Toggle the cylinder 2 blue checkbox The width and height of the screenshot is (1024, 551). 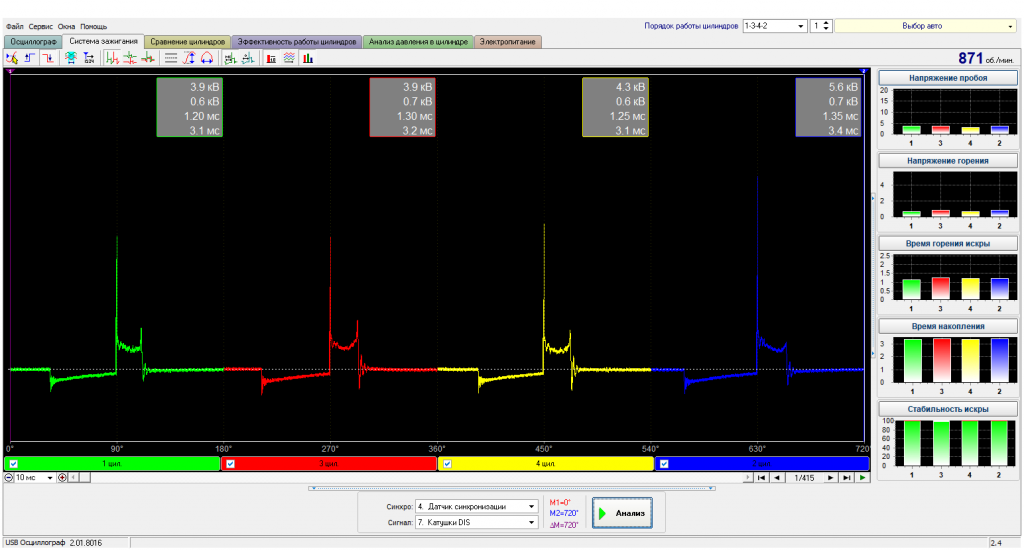664,464
